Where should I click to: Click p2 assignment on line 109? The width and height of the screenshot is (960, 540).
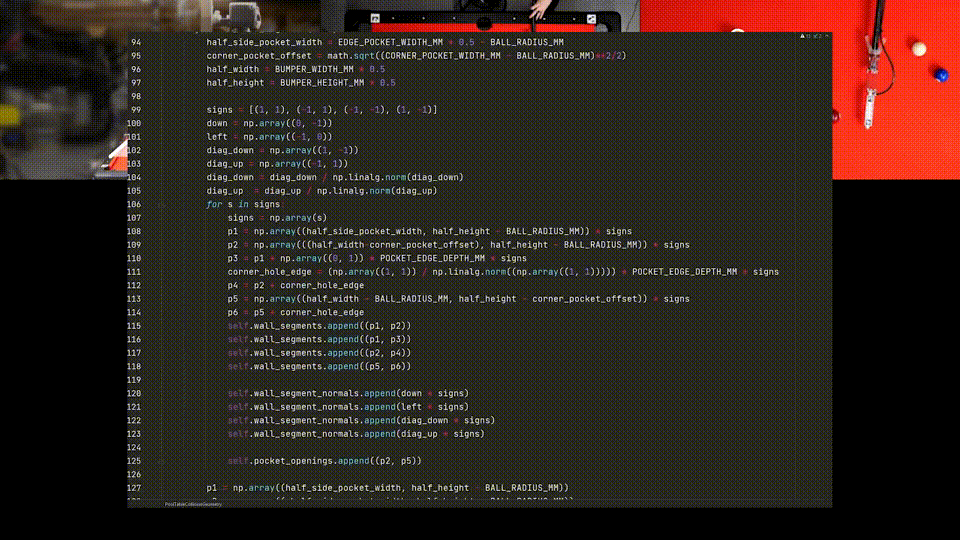(x=459, y=245)
